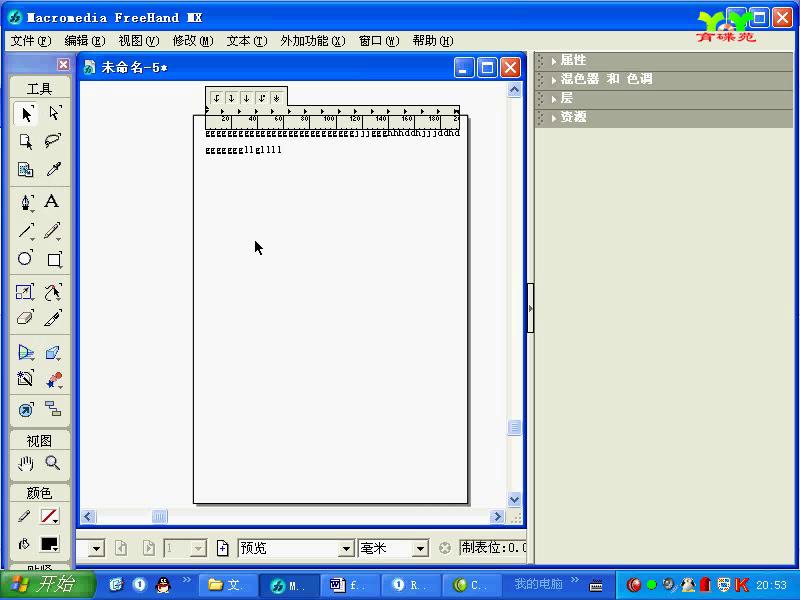The height and width of the screenshot is (600, 800).
Task: Open the 帮助 menu
Action: tap(433, 41)
